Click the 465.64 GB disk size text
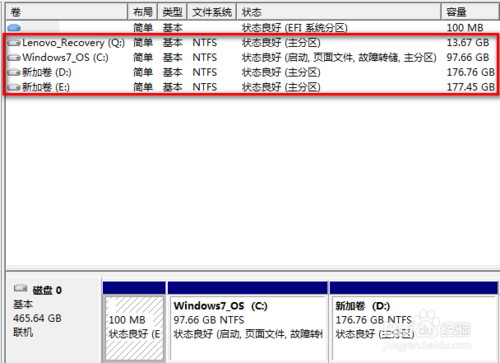 tap(37, 318)
